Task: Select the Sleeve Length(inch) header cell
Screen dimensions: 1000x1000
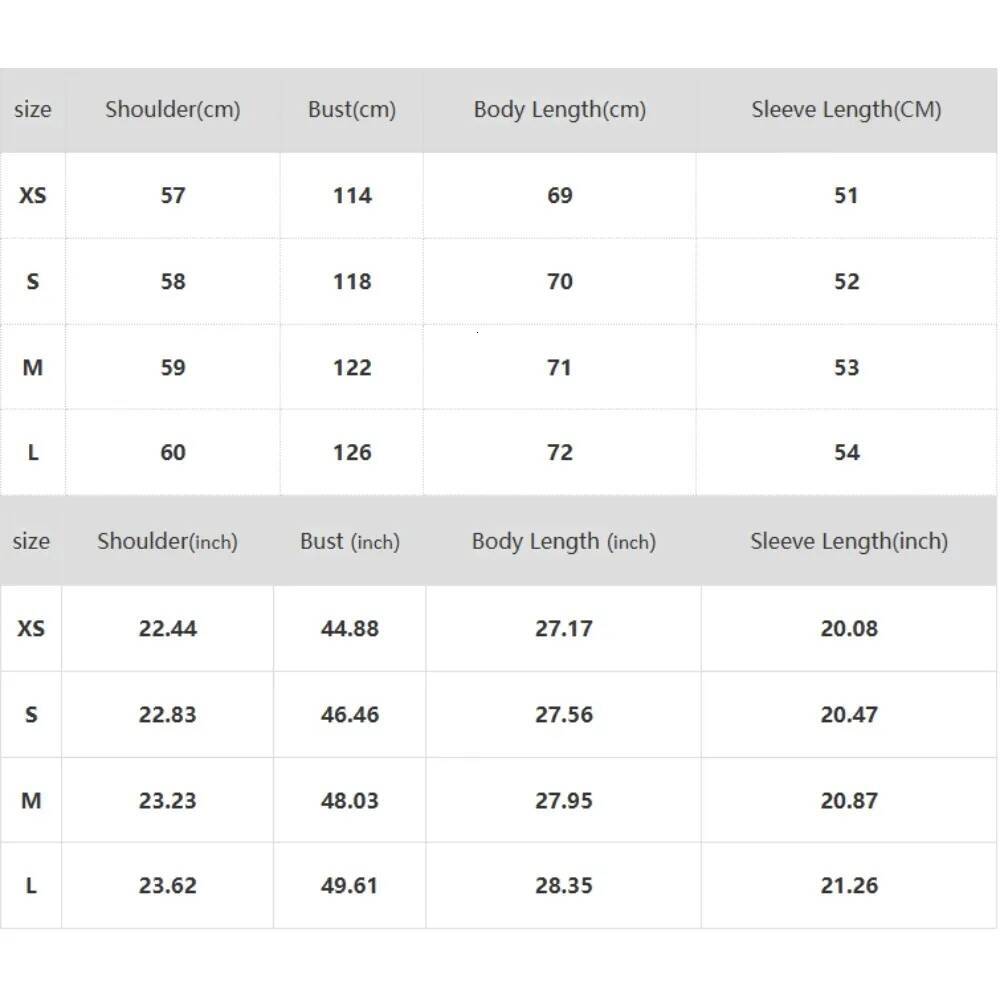Action: point(849,542)
